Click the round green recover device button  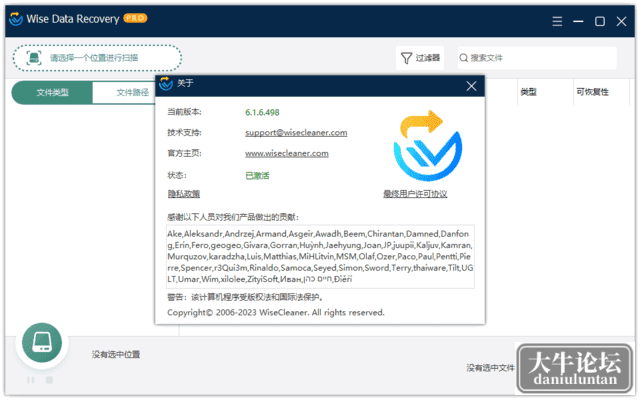coord(42,343)
